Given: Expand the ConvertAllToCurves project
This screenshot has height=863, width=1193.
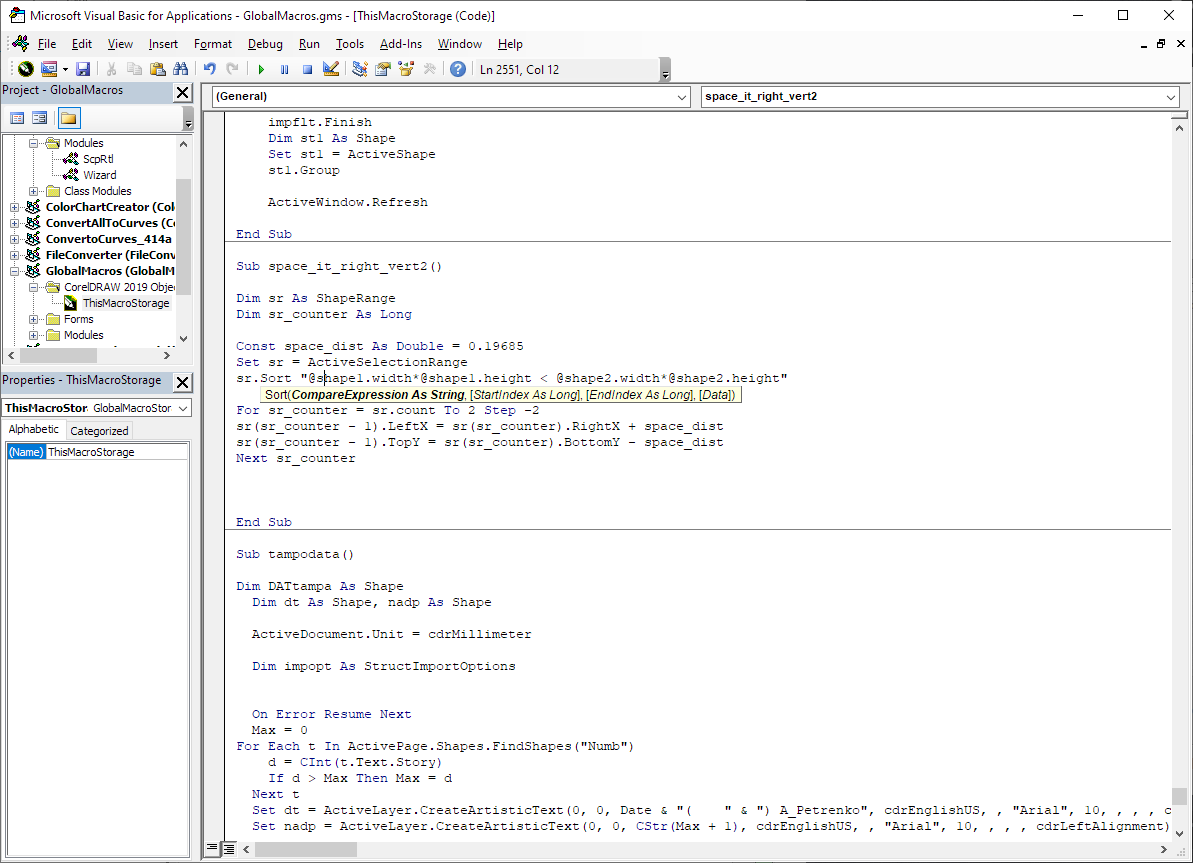Looking at the screenshot, I should click(14, 223).
